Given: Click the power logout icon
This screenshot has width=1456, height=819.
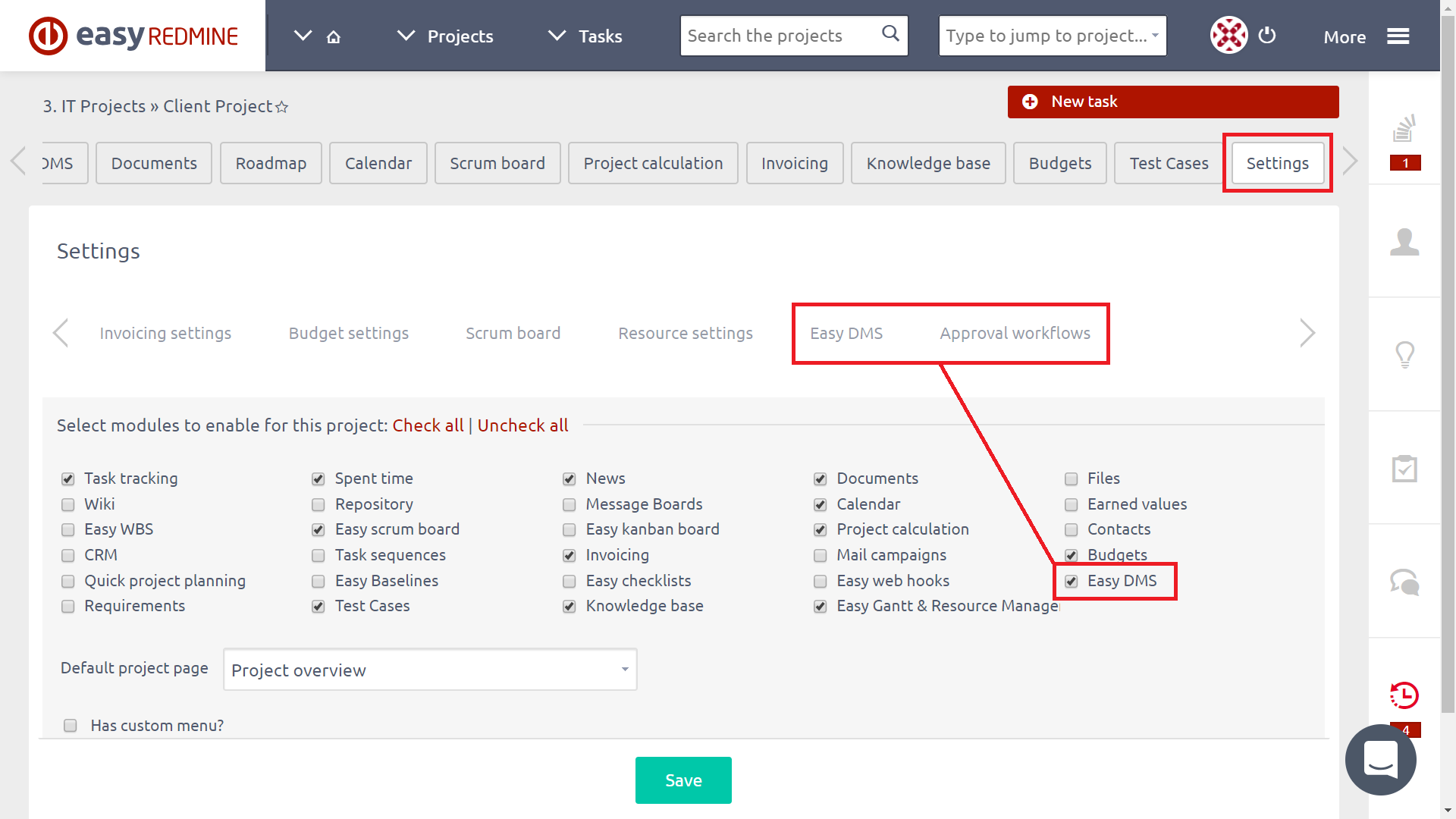Looking at the screenshot, I should [x=1267, y=35].
